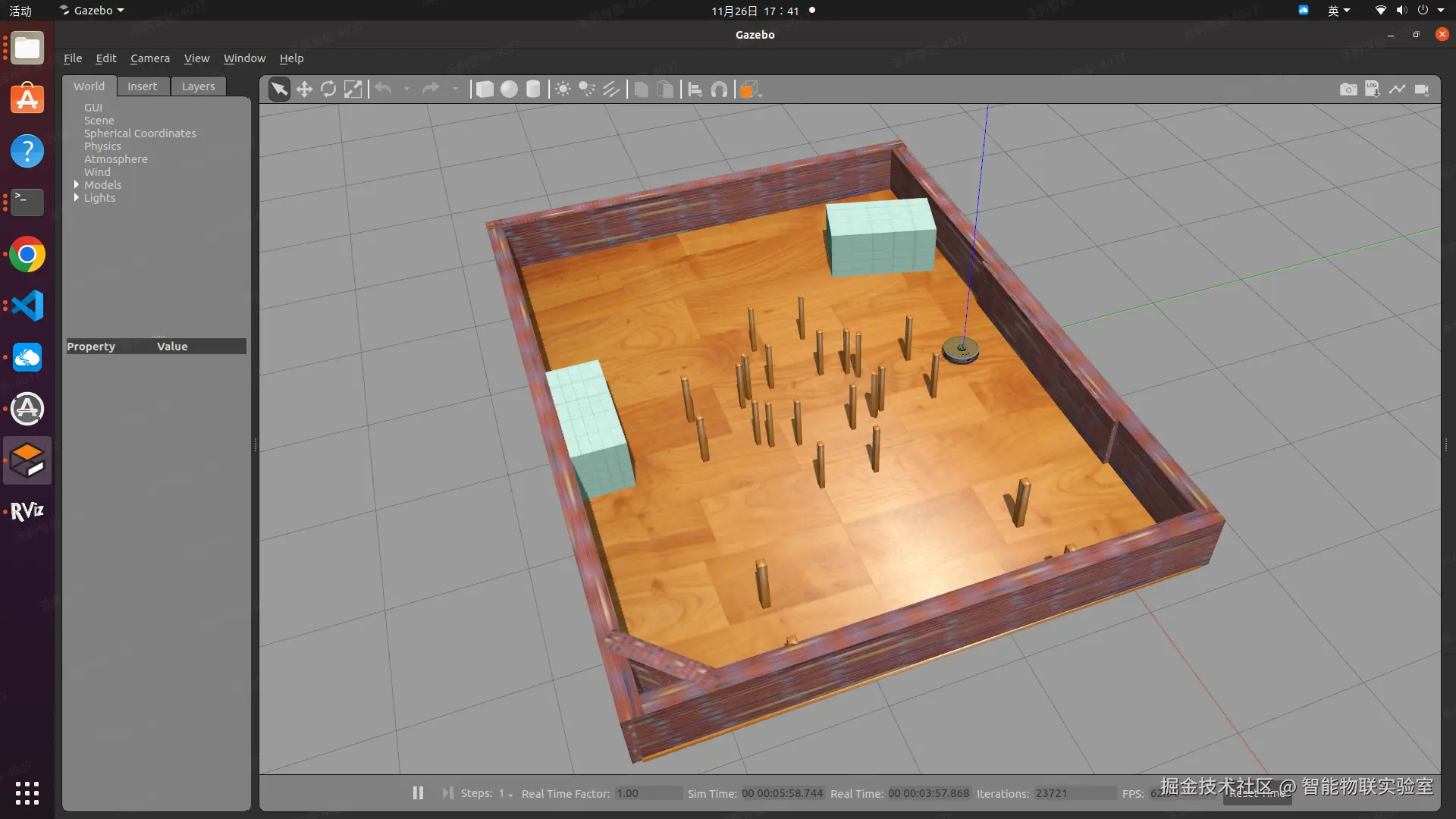Screen dimensions: 1456x819
Task: Insert a cylinder shape
Action: [533, 89]
